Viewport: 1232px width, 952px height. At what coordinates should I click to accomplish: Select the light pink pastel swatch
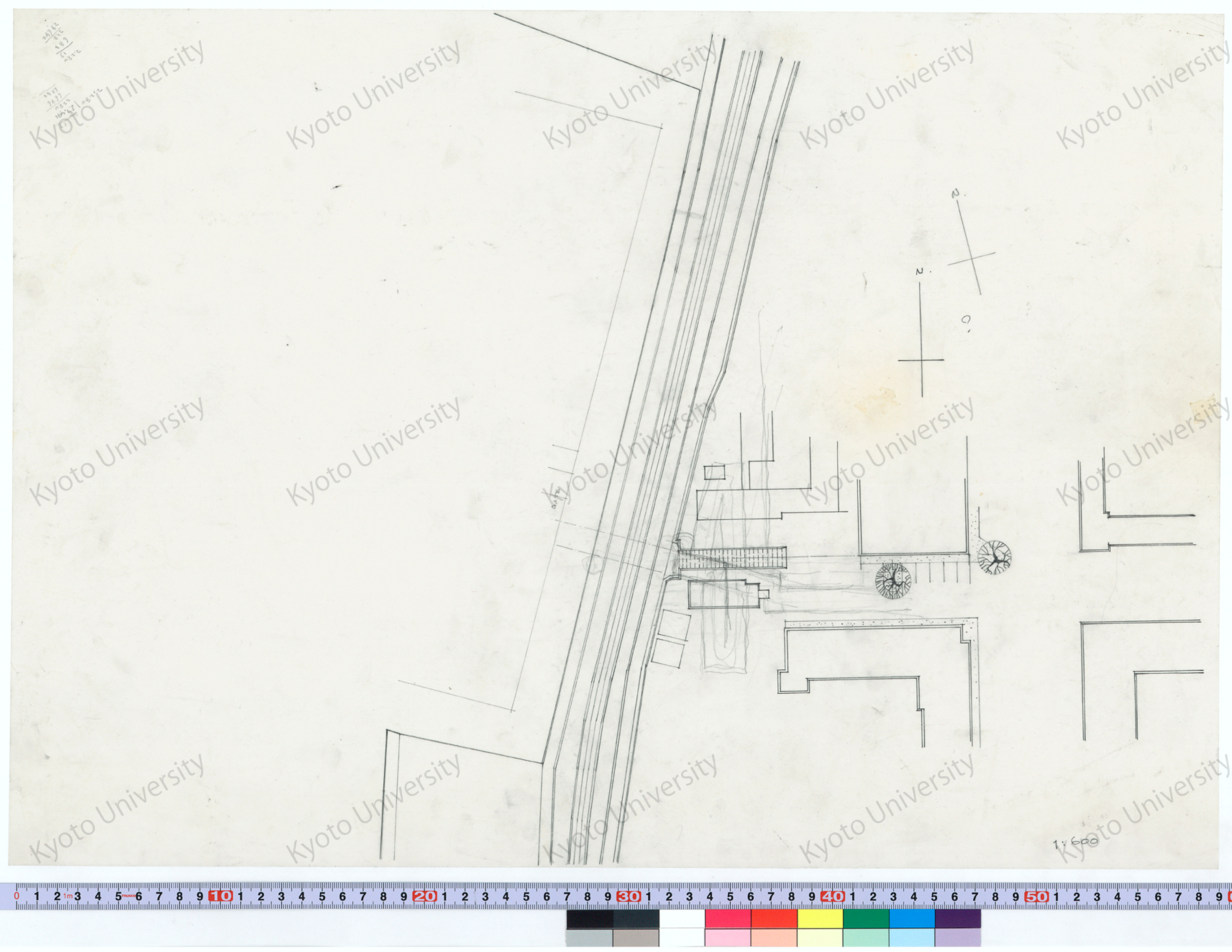727,938
